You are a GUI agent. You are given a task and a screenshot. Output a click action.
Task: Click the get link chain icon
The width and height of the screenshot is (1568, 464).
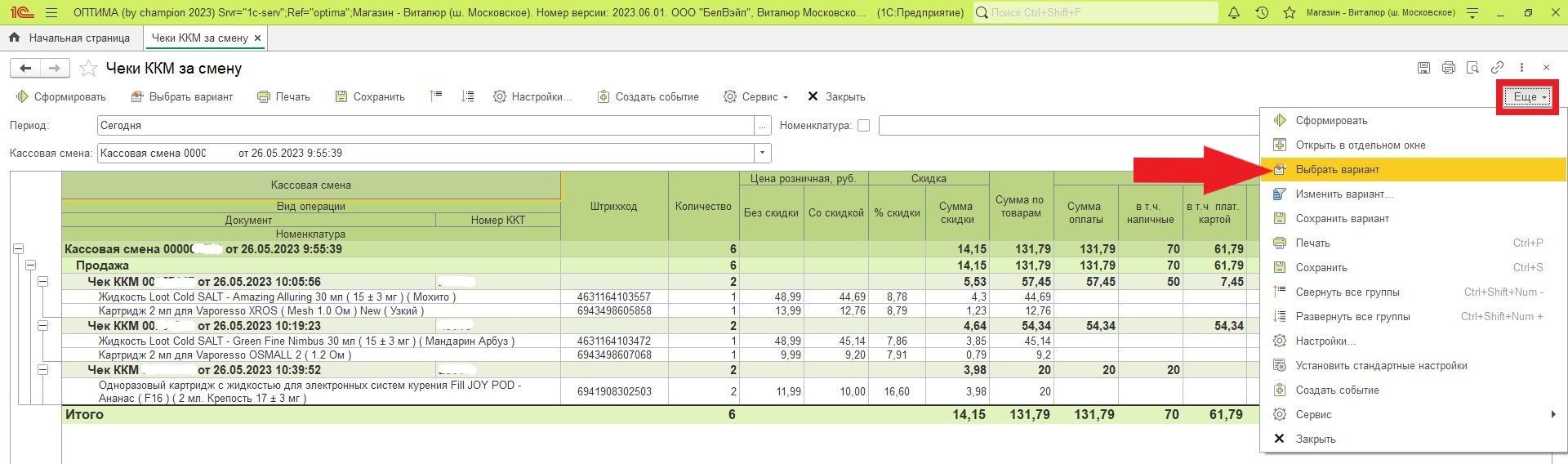(x=1497, y=68)
